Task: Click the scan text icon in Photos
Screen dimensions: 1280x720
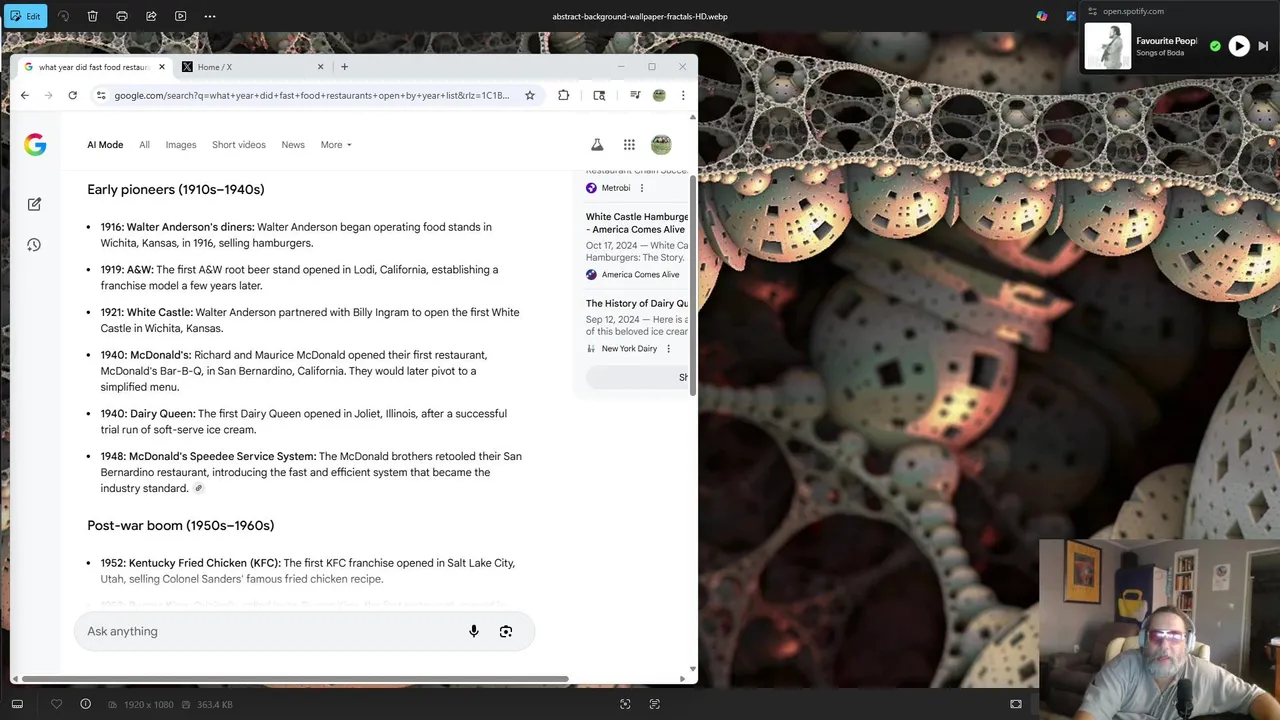Action: click(654, 704)
